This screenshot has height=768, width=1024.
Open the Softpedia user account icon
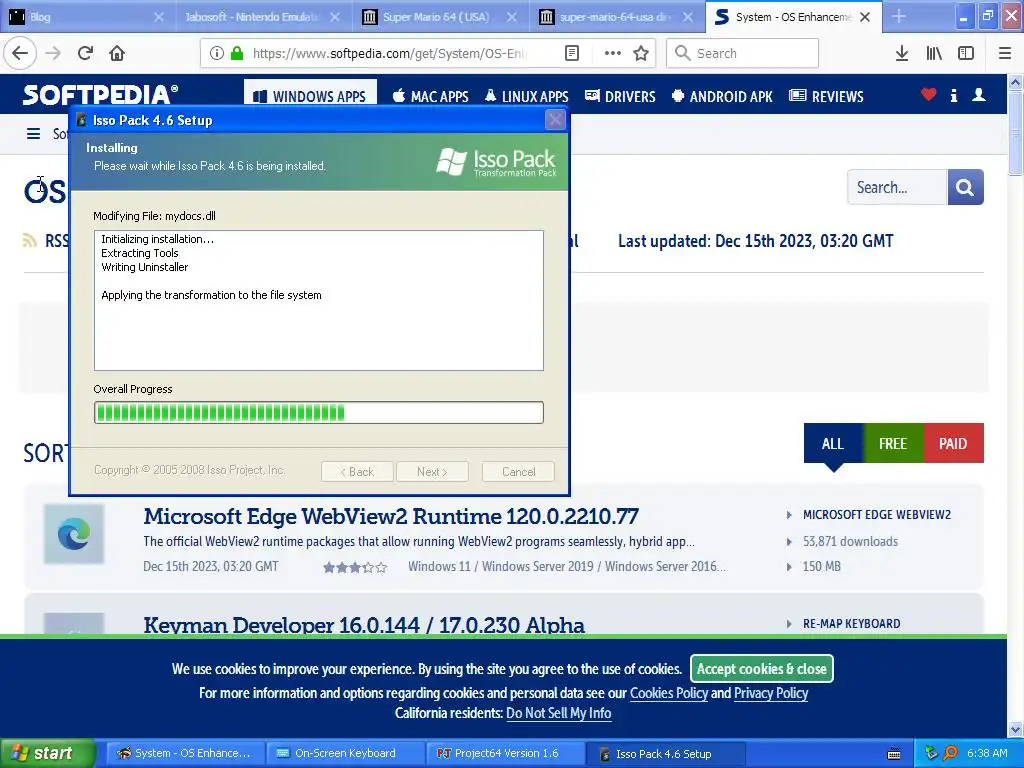pyautogui.click(x=978, y=95)
